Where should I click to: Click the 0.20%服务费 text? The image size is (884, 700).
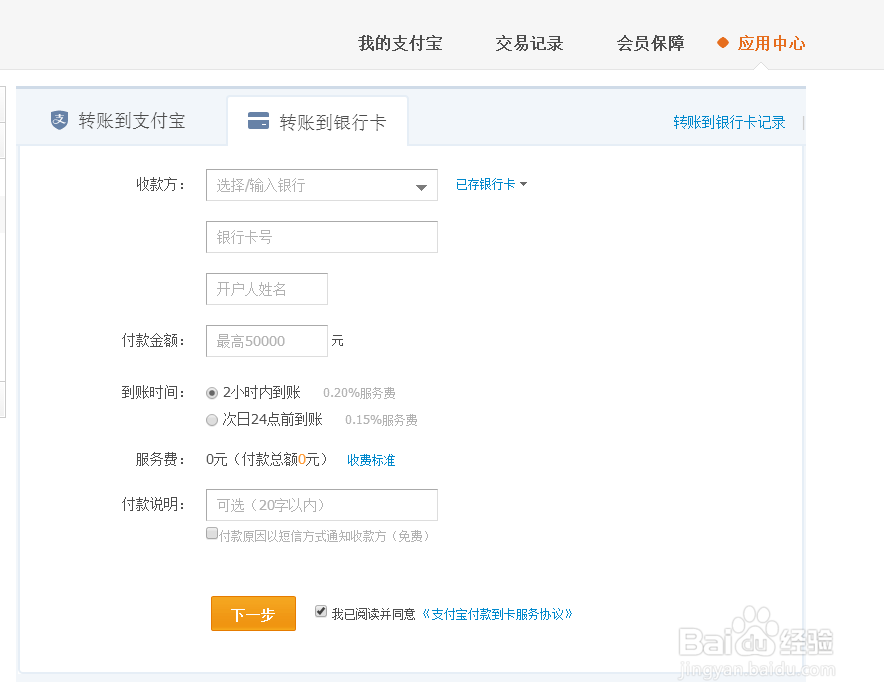(x=359, y=393)
